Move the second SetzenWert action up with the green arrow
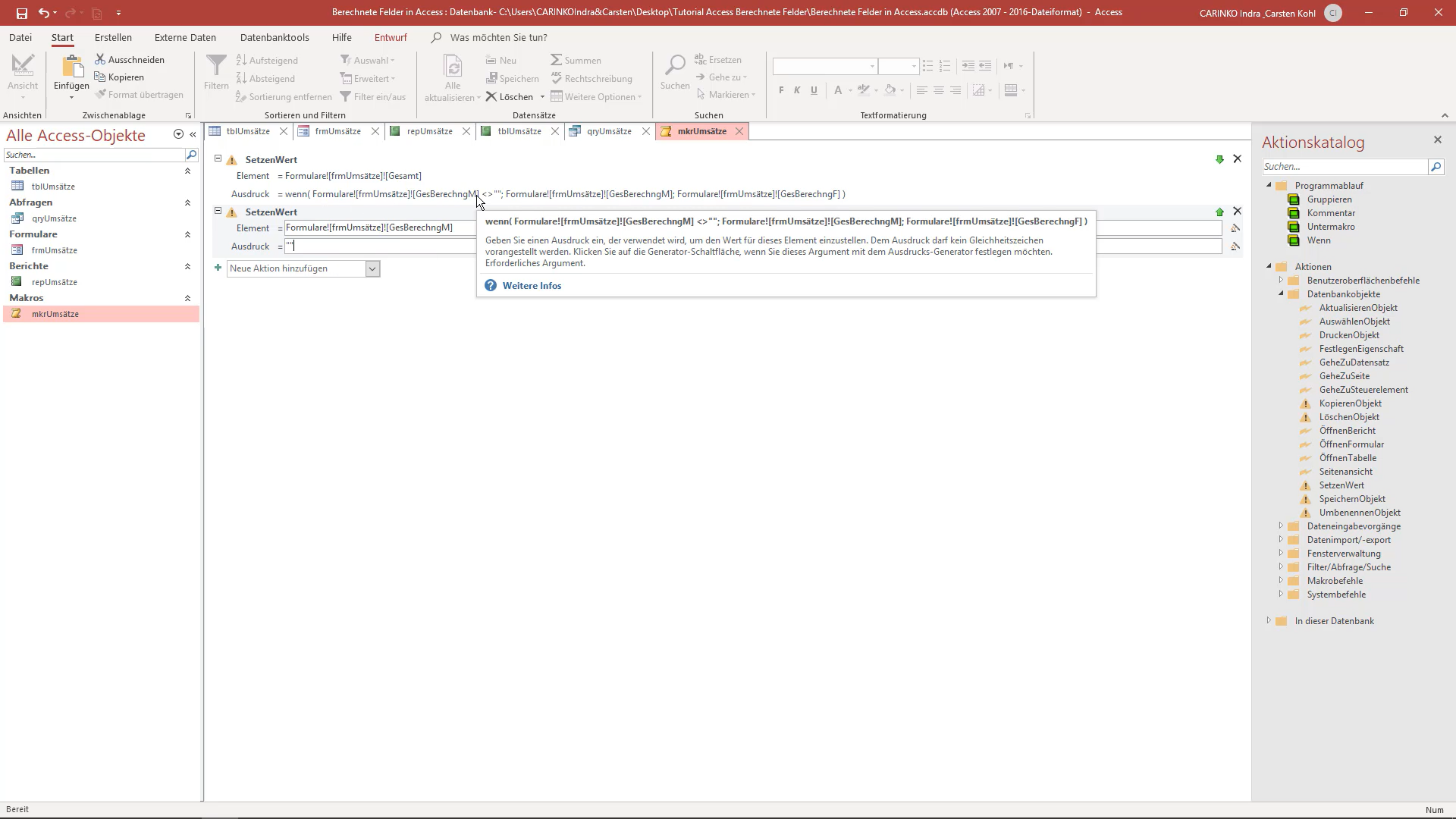Screen dimensions: 1456x819 pos(1219,212)
